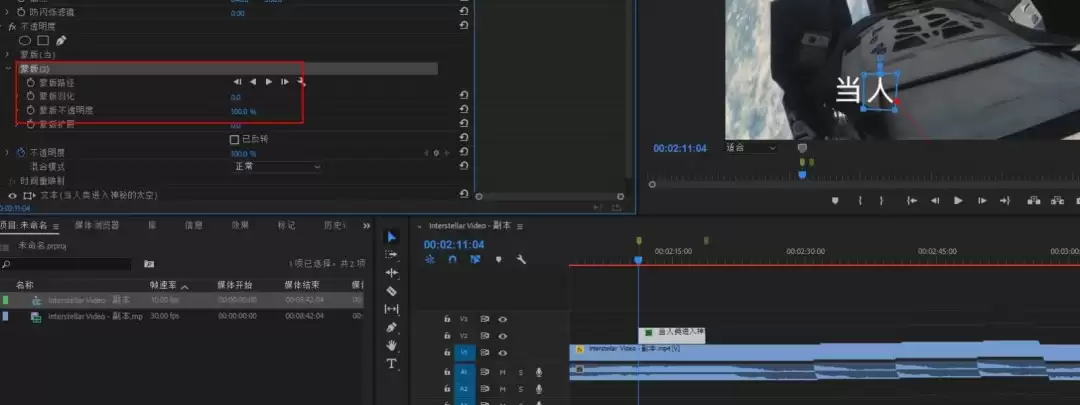Open 适合 zoom level dropdown
Screen dimensions: 1080x405
point(750,148)
